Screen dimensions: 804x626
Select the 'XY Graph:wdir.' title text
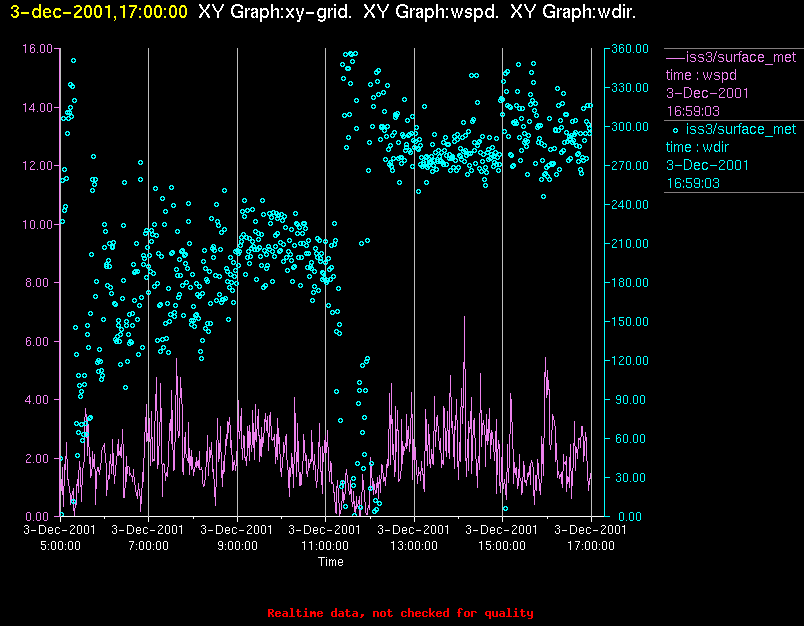coord(573,12)
